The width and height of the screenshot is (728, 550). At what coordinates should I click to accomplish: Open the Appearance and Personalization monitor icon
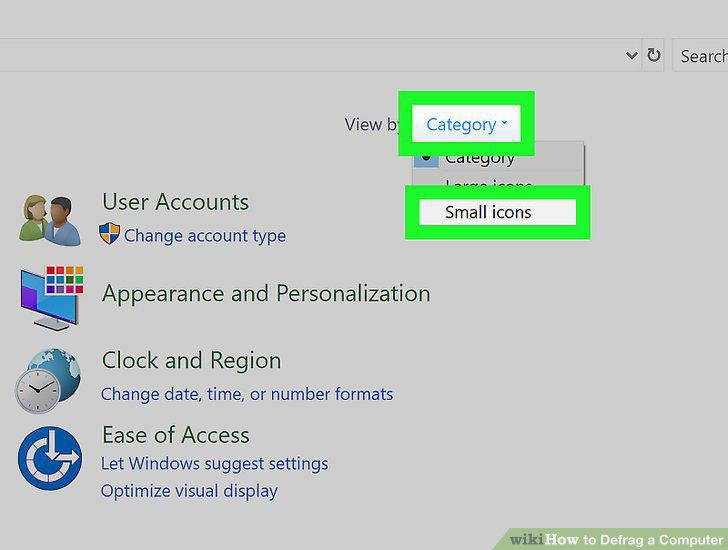[x=52, y=298]
